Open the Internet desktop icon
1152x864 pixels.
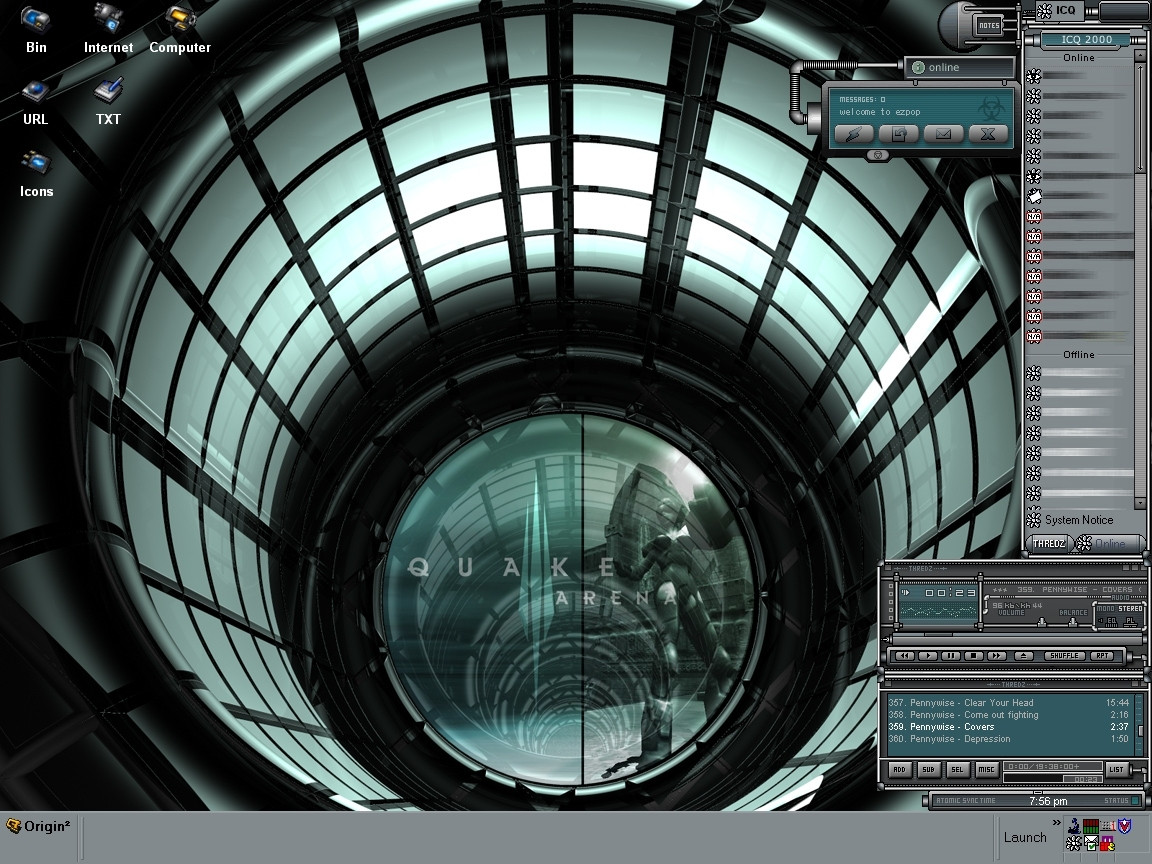coord(108,29)
